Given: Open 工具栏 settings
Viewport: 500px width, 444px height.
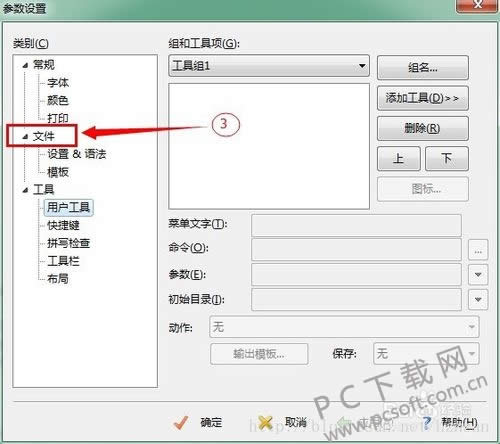Looking at the screenshot, I should [x=63, y=261].
